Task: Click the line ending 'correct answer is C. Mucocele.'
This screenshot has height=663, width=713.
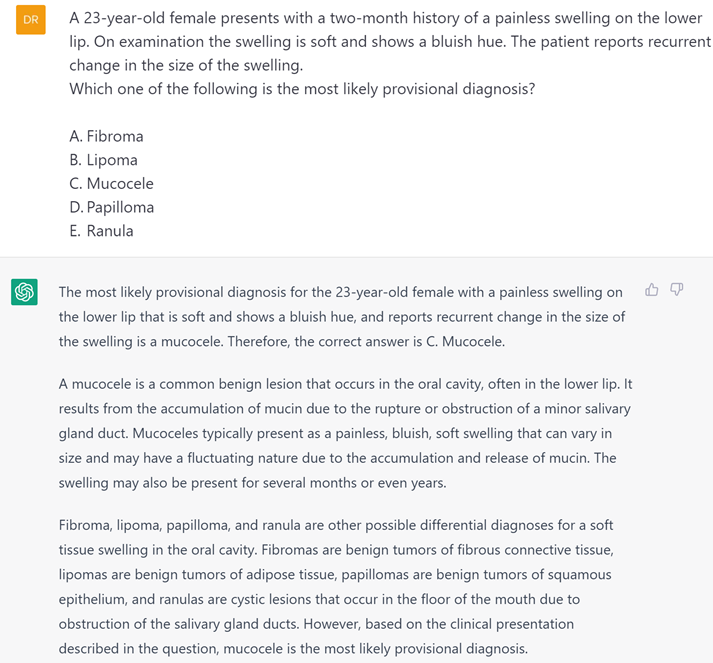Action: (282, 342)
